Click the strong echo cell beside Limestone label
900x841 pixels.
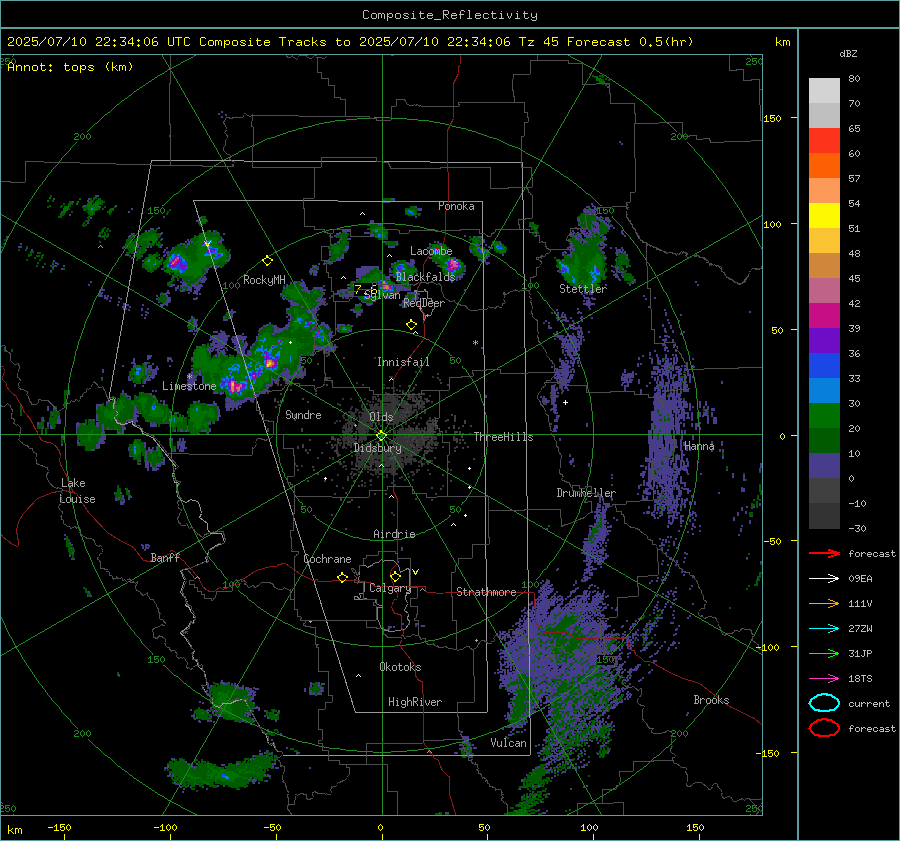pos(235,386)
